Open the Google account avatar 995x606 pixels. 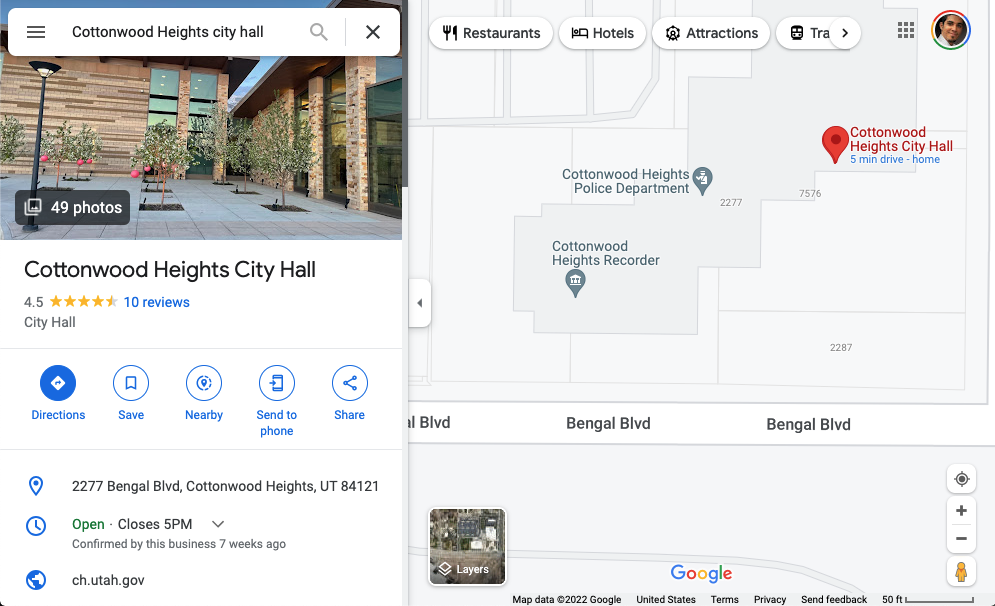tap(951, 30)
